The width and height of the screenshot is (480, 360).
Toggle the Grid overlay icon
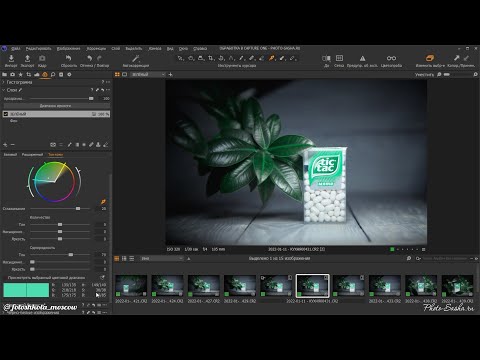[x=339, y=58]
